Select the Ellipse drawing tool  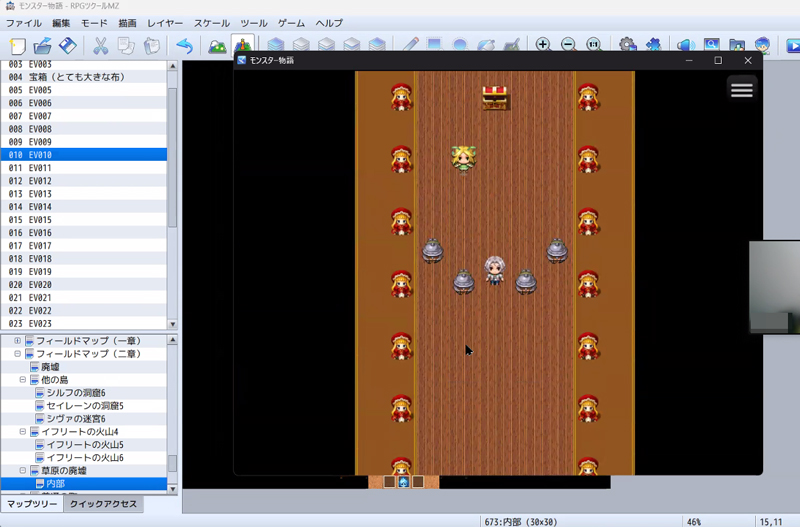pyautogui.click(x=460, y=45)
